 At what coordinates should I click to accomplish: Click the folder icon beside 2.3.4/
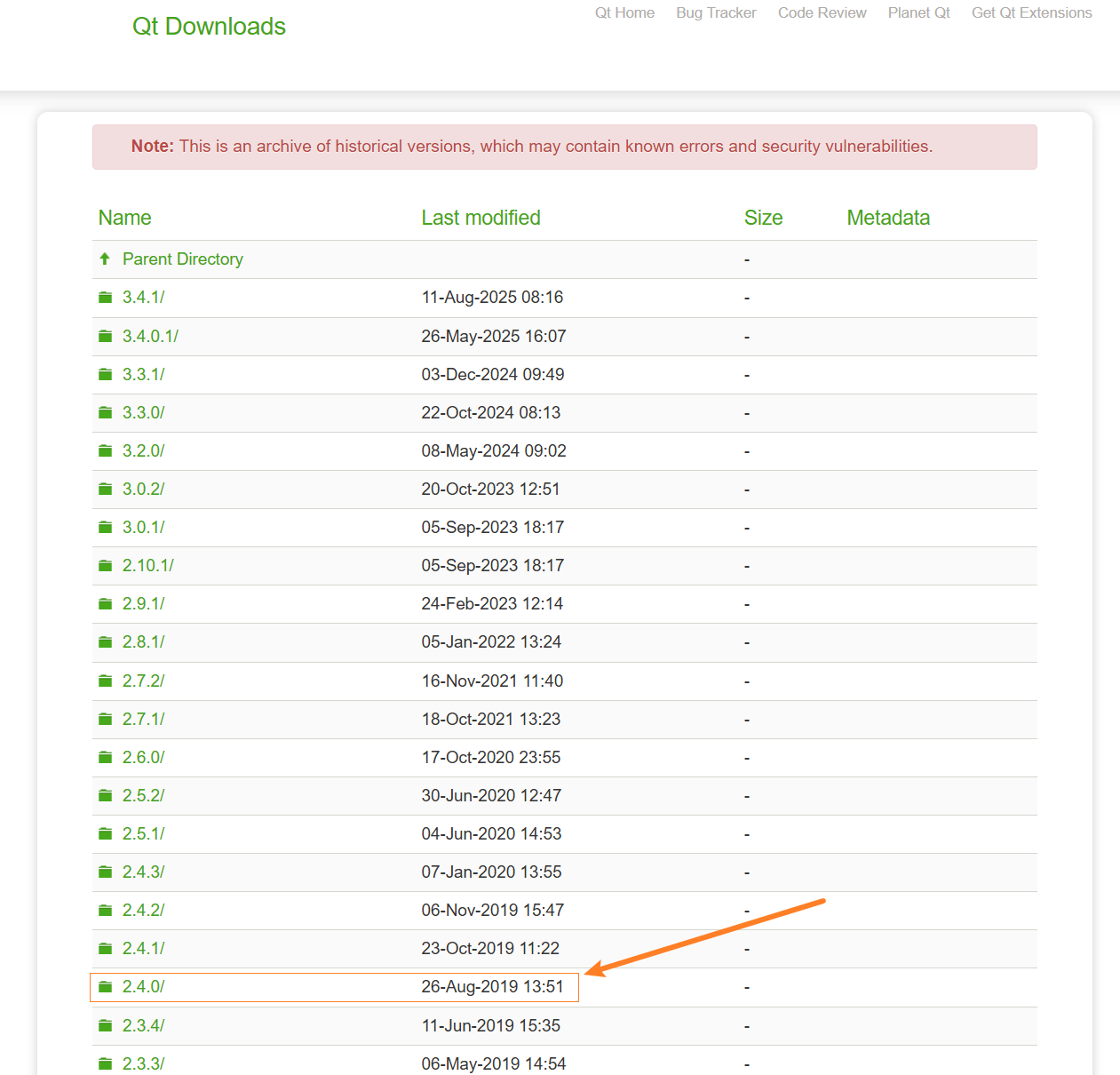click(105, 1025)
